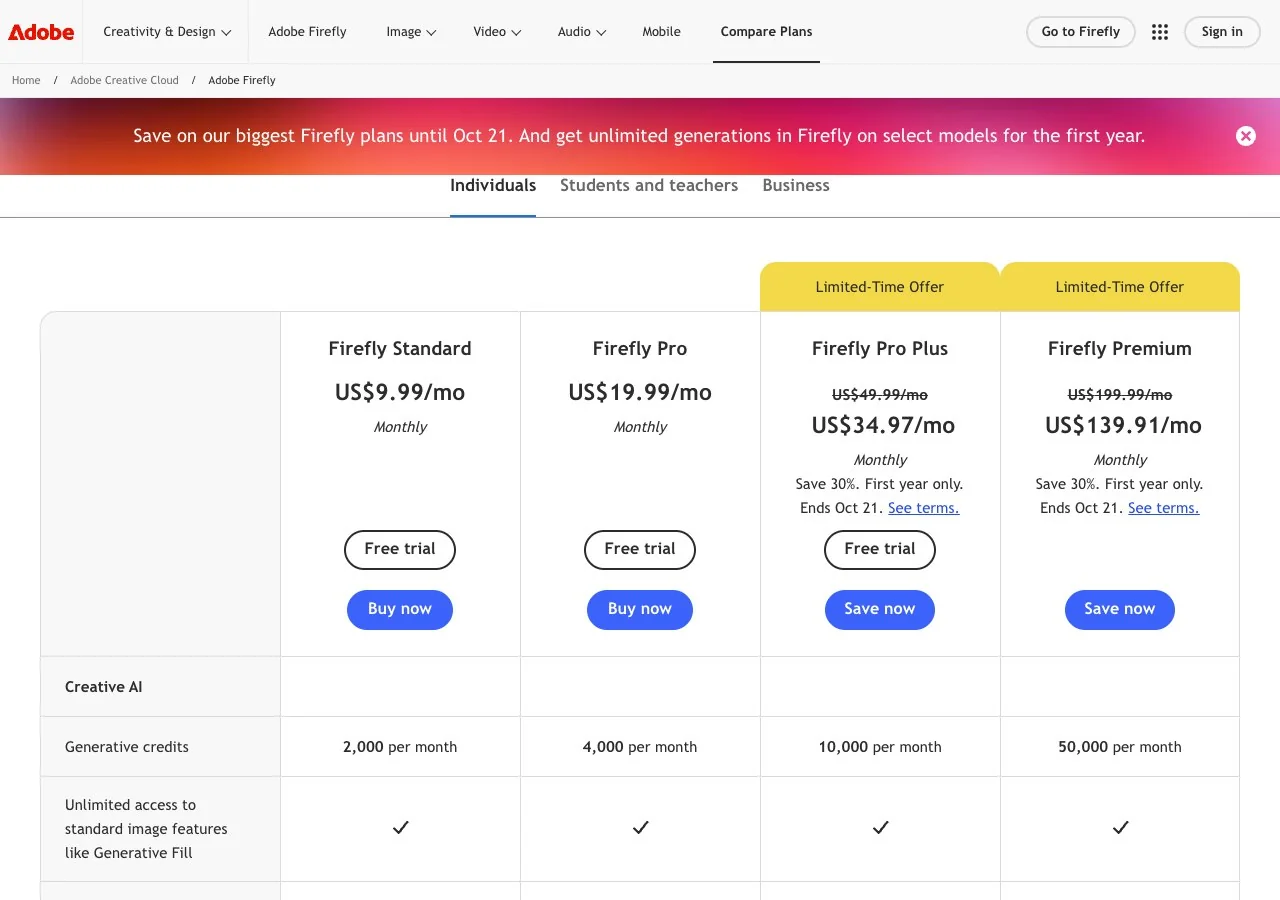
Task: Click the Firefly Premium plan title
Action: [1120, 349]
